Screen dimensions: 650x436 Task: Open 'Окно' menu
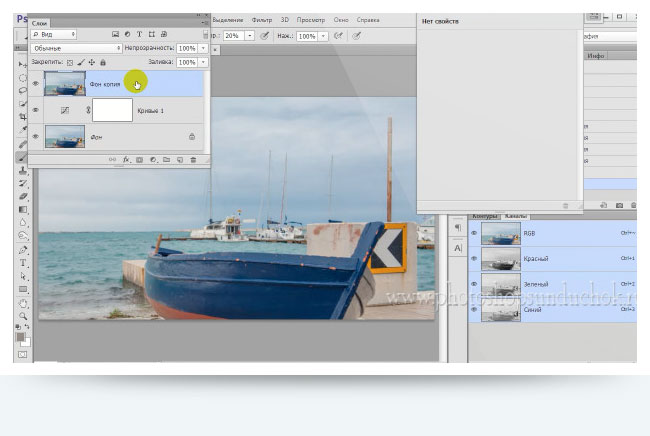341,20
